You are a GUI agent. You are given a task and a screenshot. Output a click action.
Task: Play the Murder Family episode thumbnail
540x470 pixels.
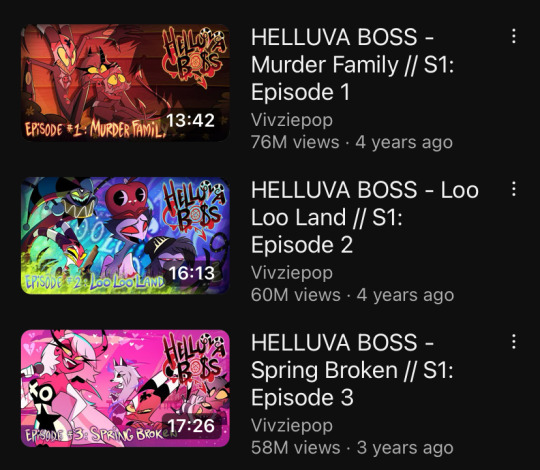tap(125, 83)
